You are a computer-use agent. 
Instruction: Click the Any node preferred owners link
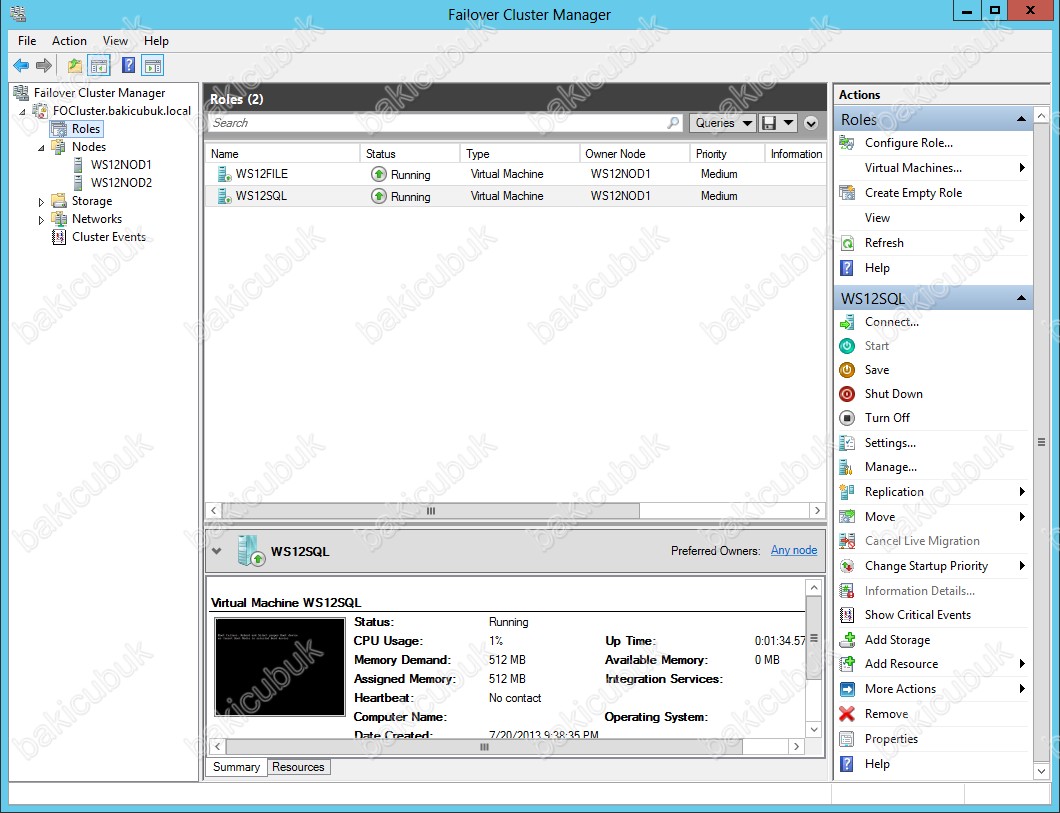(x=793, y=550)
